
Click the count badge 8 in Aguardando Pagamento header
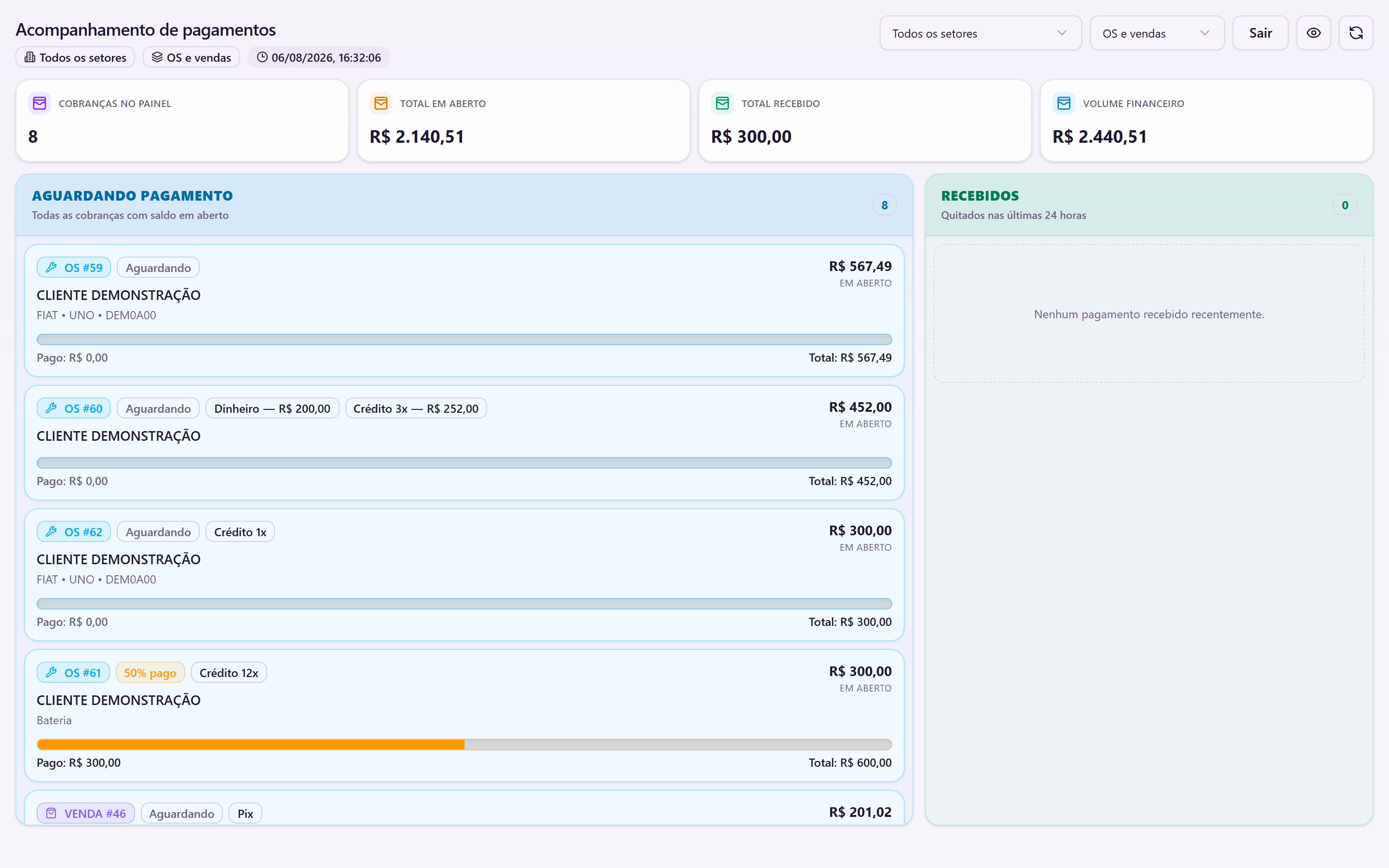885,205
